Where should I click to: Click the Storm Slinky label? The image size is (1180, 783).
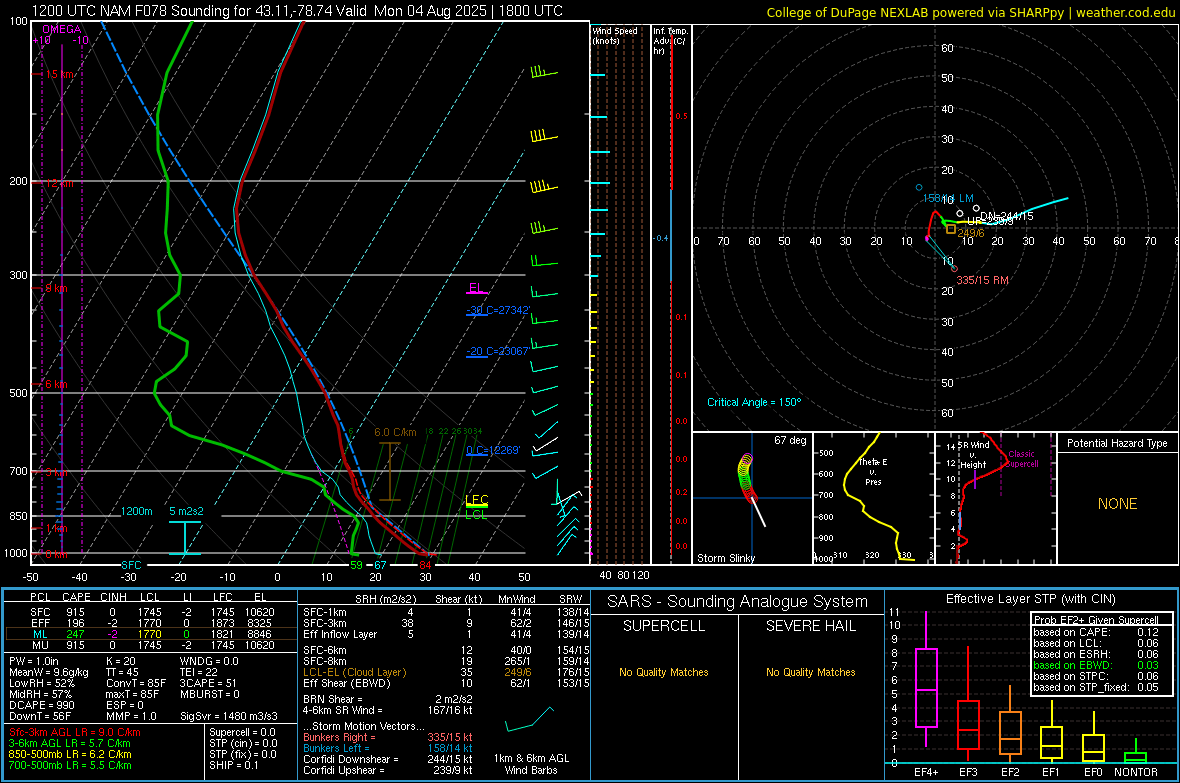725,558
